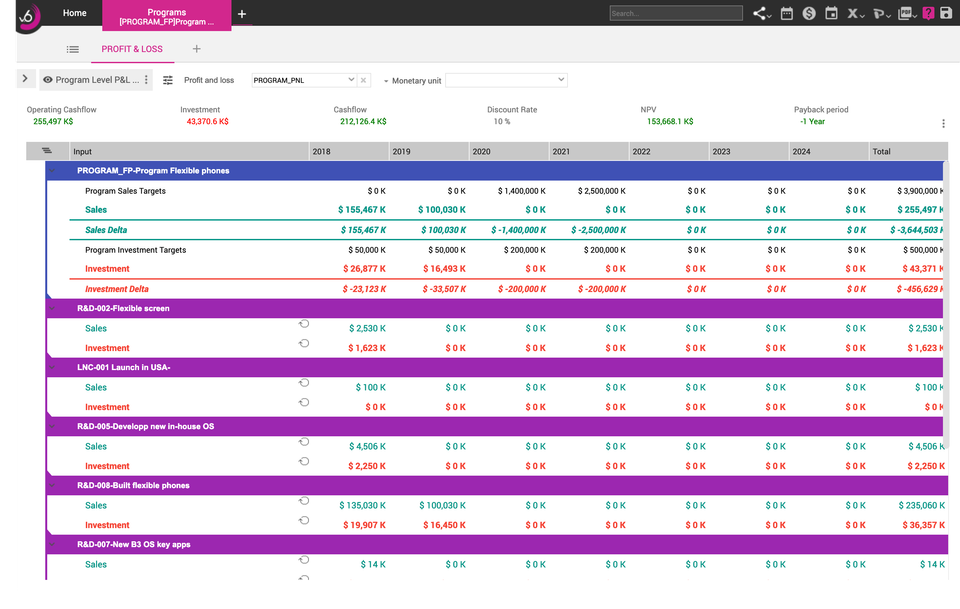Expand the collapsed left panel chevron
Screen dimensions: 960x609
25,78
